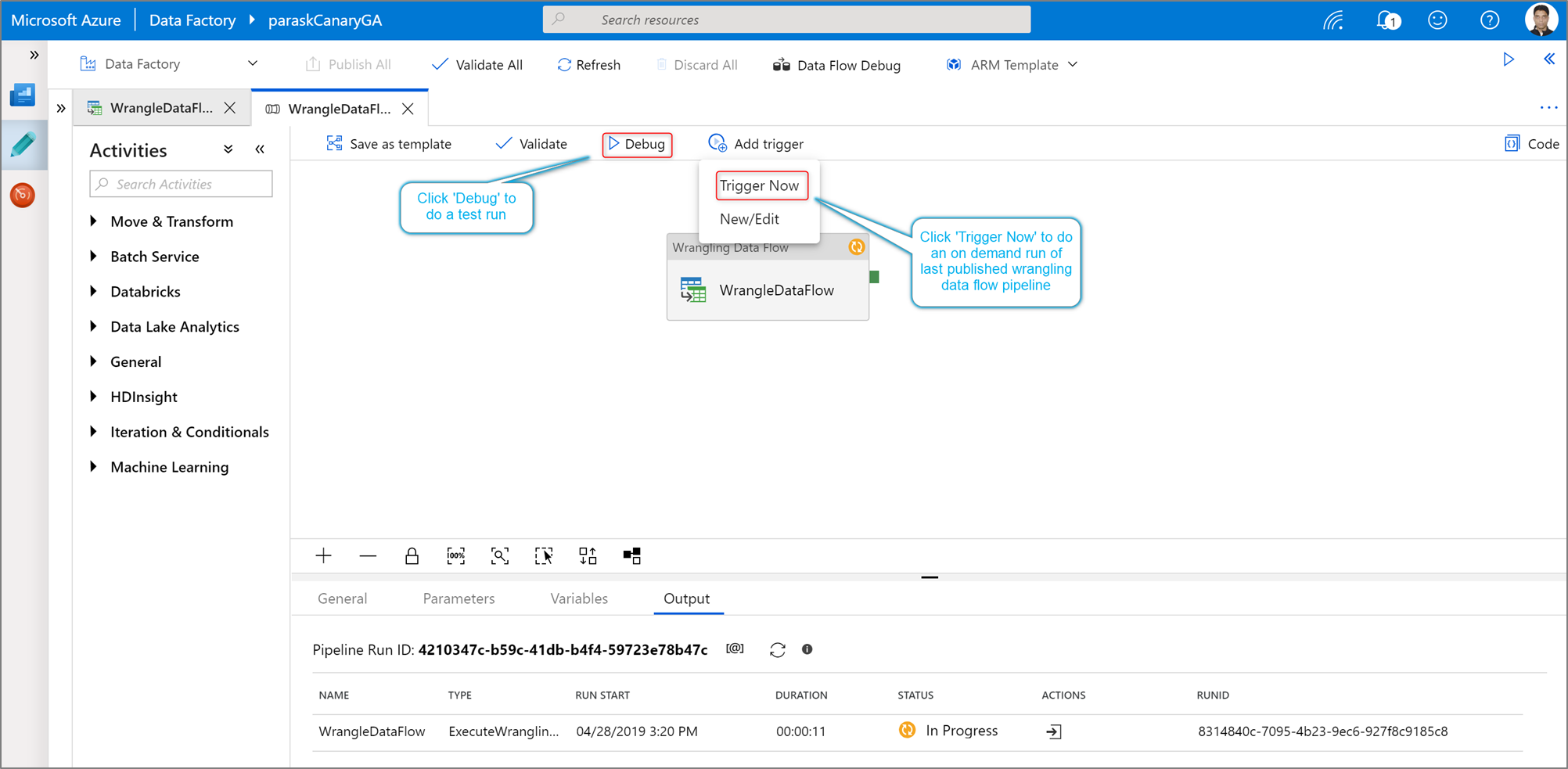Image resolution: width=1568 pixels, height=769 pixels.
Task: Refresh the pipeline run output
Action: click(777, 650)
